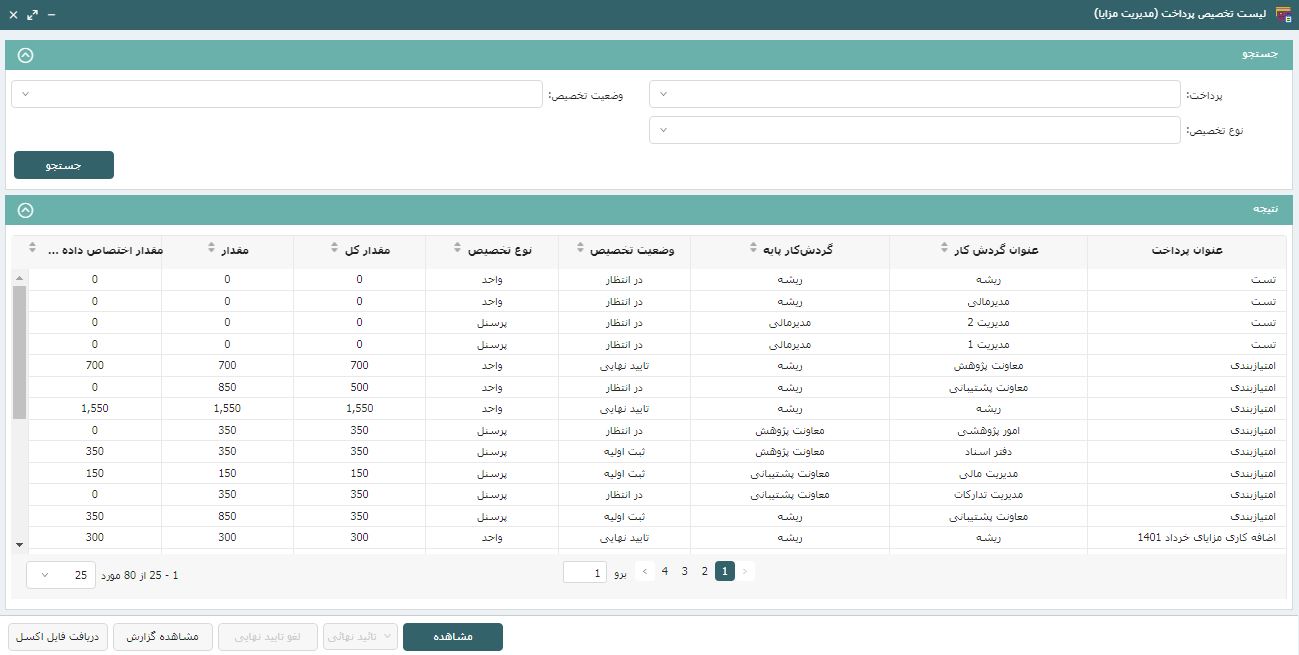Click the برو page number input field
This screenshot has width=1299, height=655.
coord(584,571)
